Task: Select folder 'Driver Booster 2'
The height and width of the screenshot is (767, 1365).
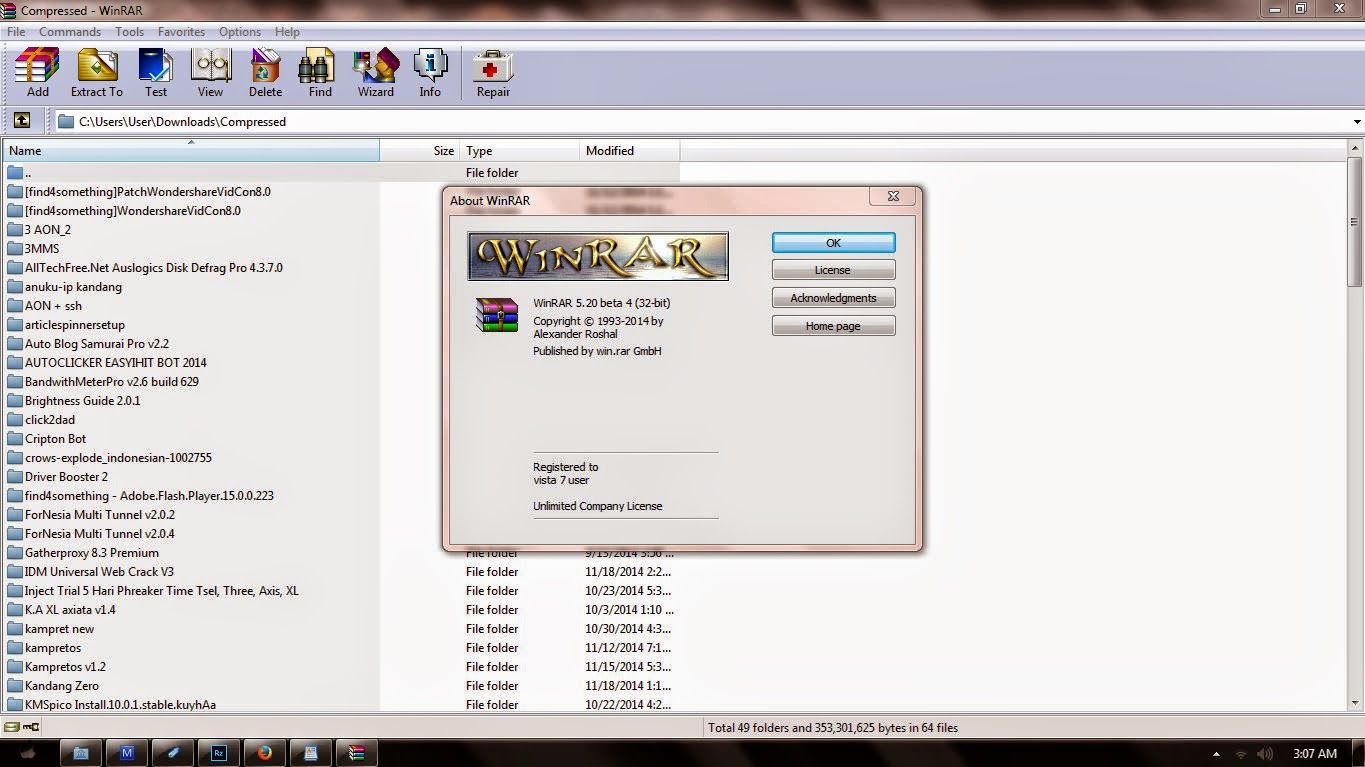Action: pyautogui.click(x=66, y=477)
